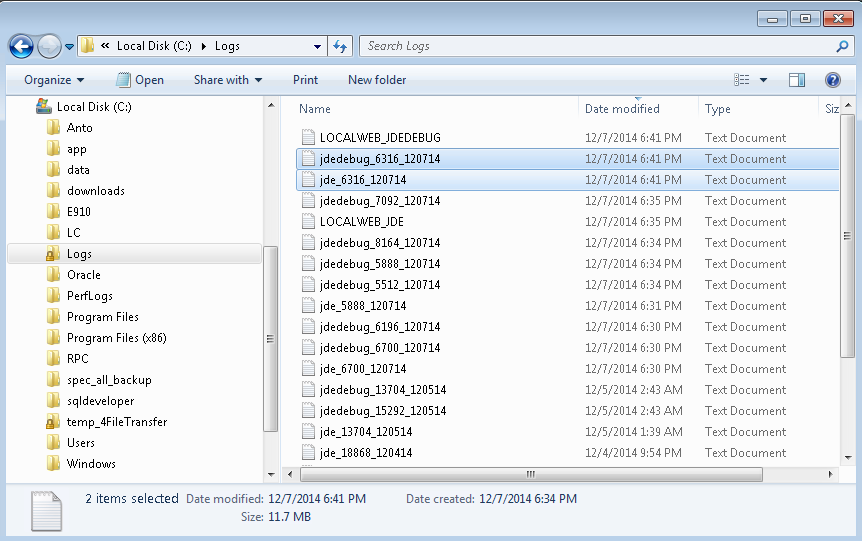Open the Users folder in tree
The image size is (862, 541).
(x=80, y=443)
